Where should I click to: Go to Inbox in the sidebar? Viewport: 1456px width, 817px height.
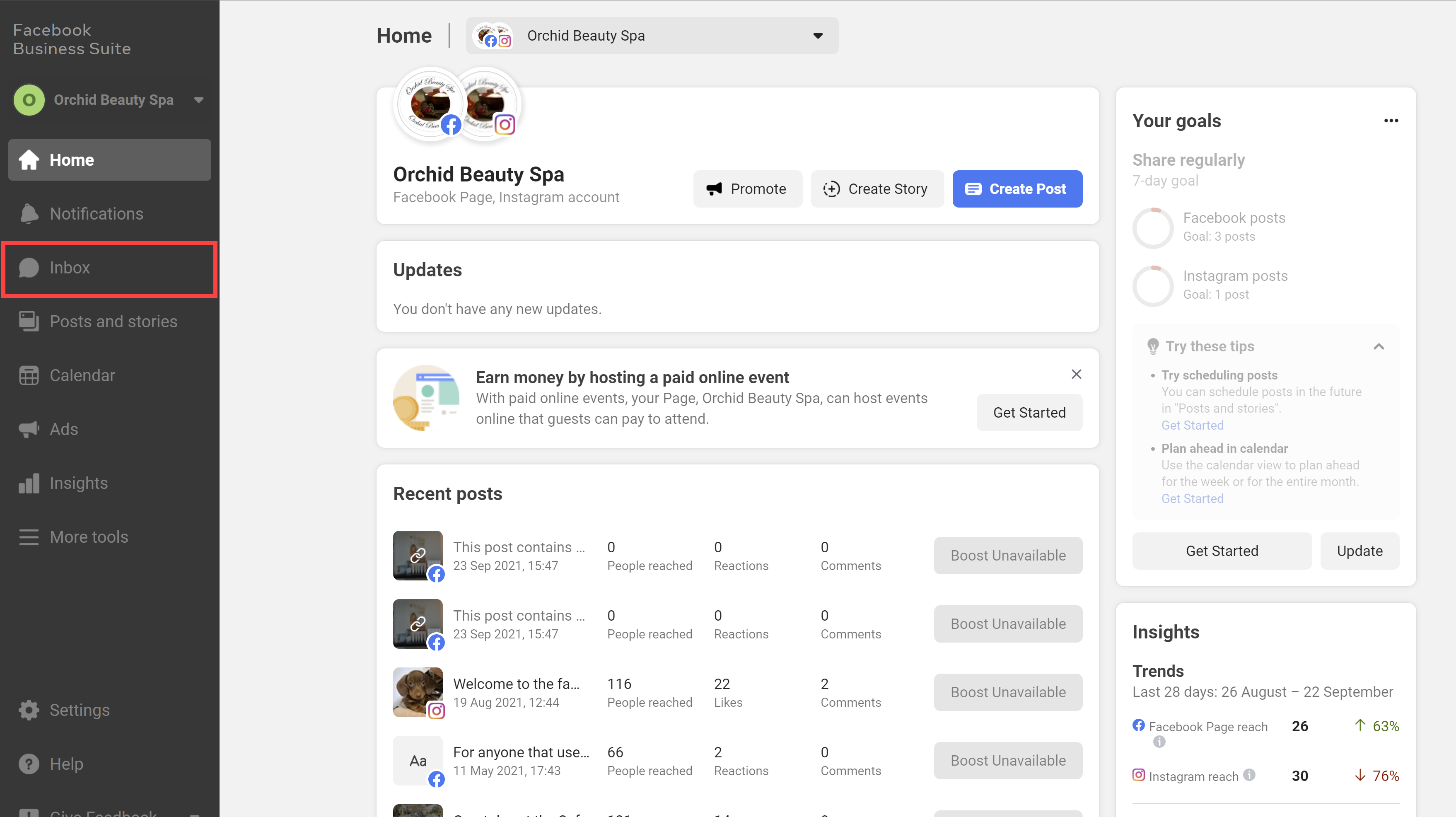110,268
